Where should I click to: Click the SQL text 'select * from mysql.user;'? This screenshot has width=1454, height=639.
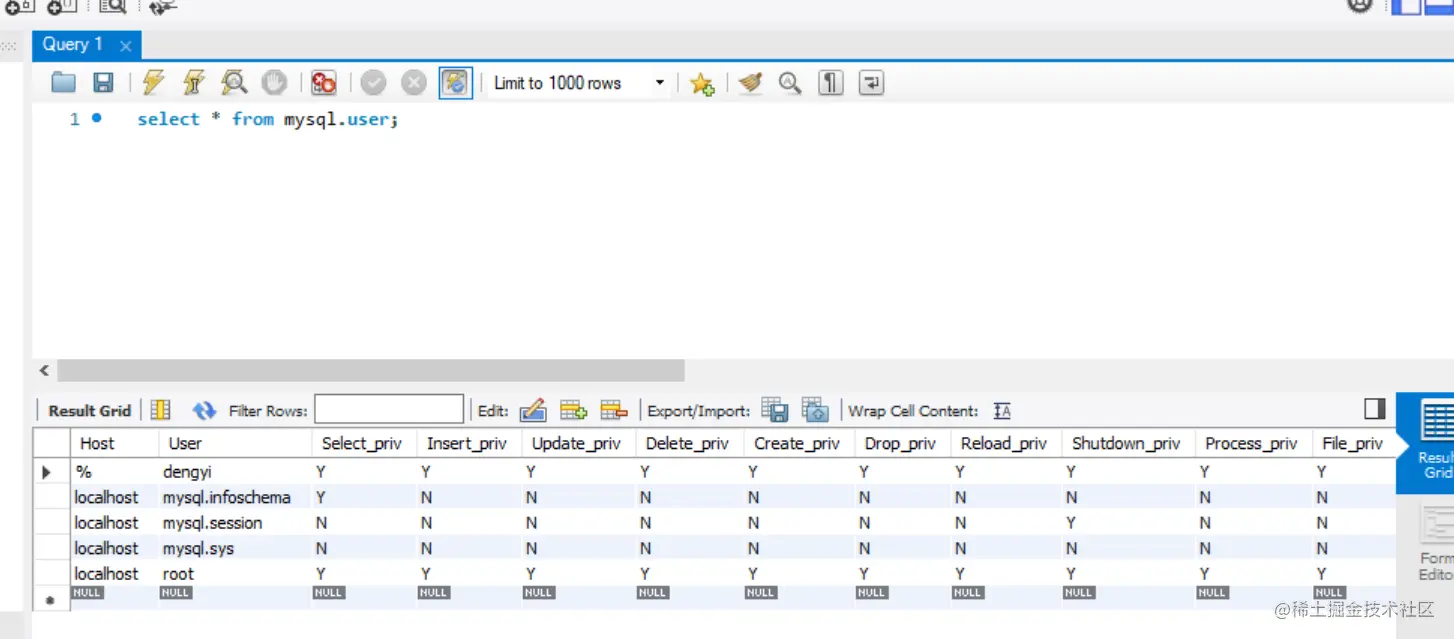coord(268,119)
